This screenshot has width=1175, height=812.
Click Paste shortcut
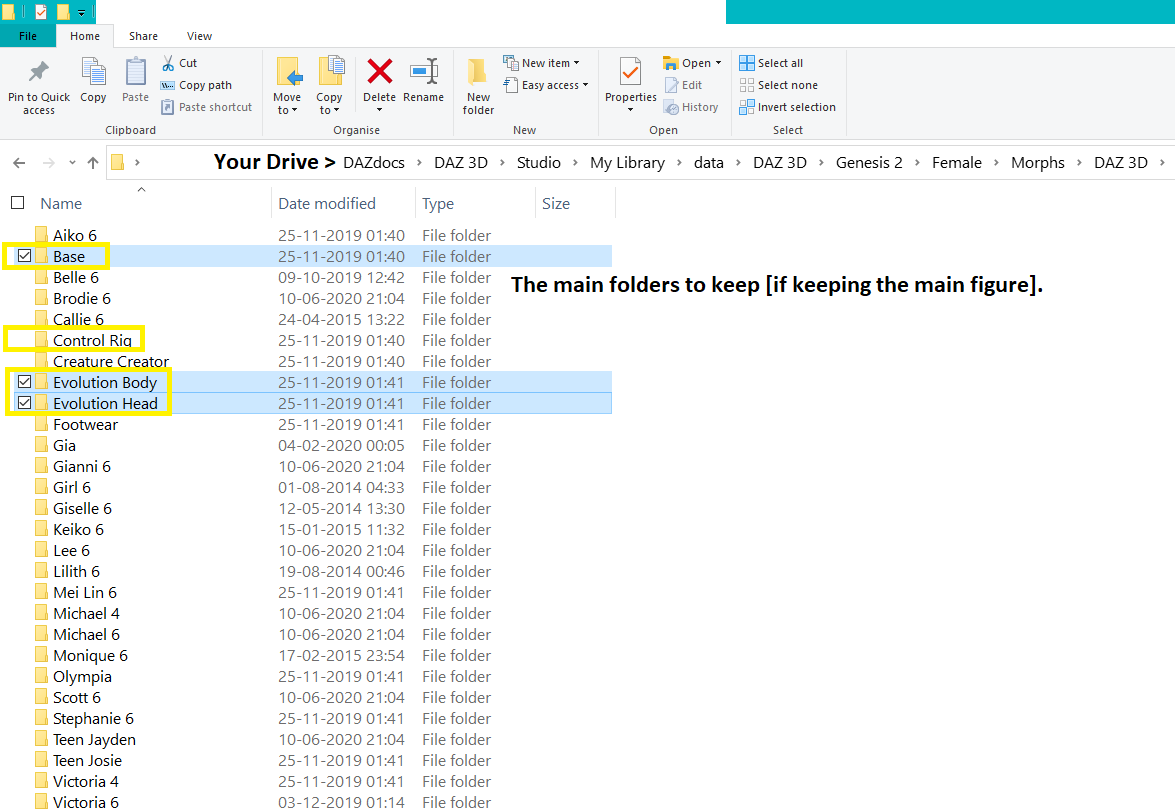207,107
